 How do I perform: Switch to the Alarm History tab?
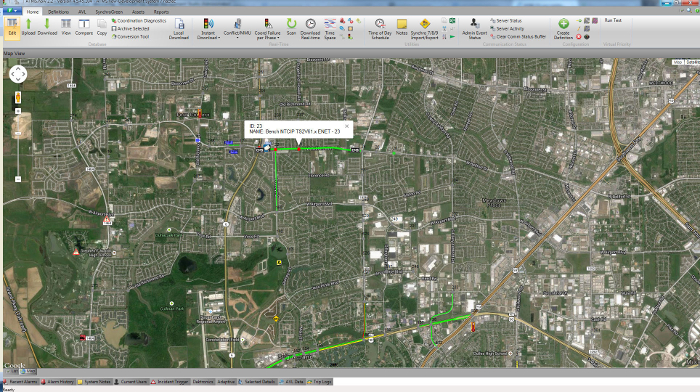(57, 382)
